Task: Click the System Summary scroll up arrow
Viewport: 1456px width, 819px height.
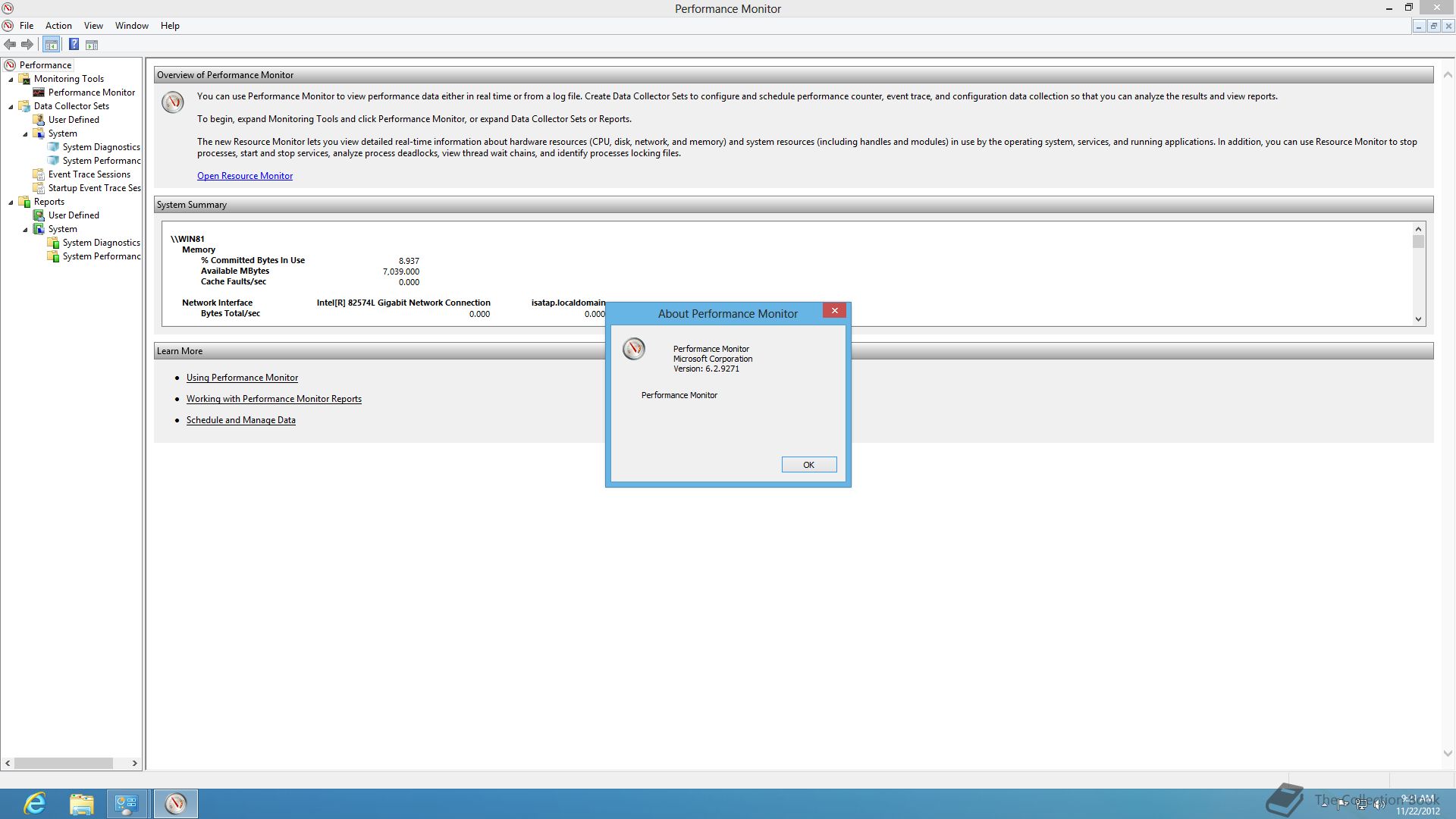Action: 1418,229
